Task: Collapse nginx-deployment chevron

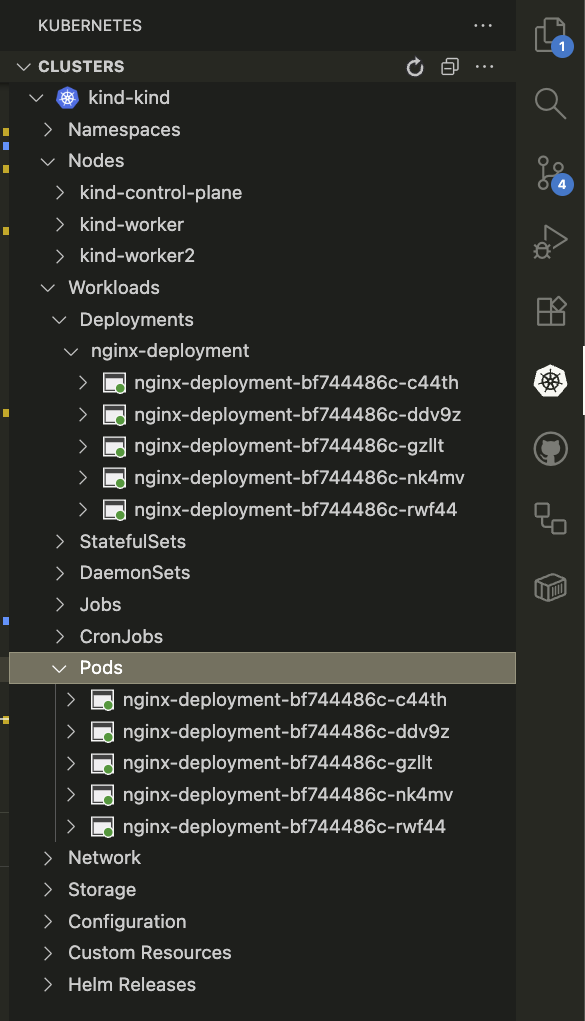Action: (71, 351)
